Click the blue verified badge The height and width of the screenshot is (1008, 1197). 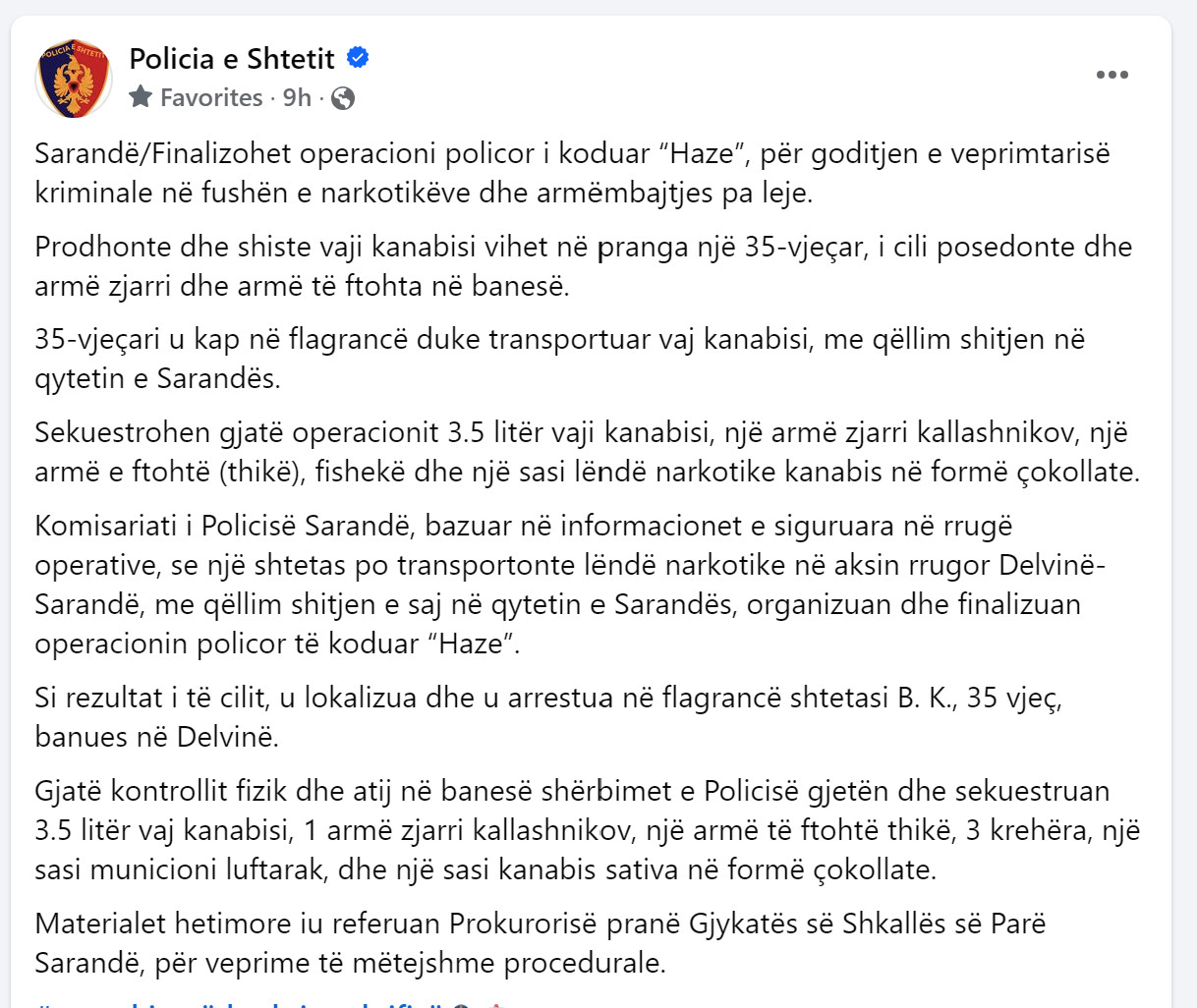[358, 58]
